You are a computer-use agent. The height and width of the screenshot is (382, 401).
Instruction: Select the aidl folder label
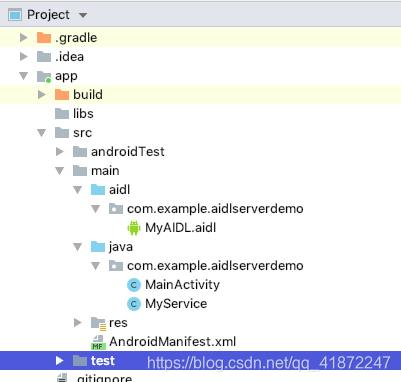click(x=120, y=190)
